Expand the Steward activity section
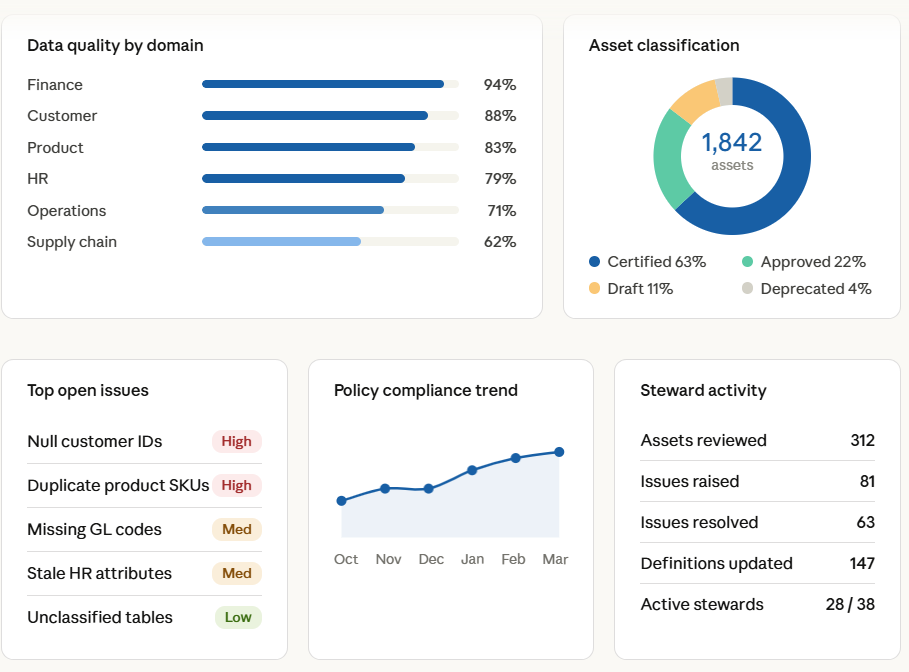 click(702, 390)
